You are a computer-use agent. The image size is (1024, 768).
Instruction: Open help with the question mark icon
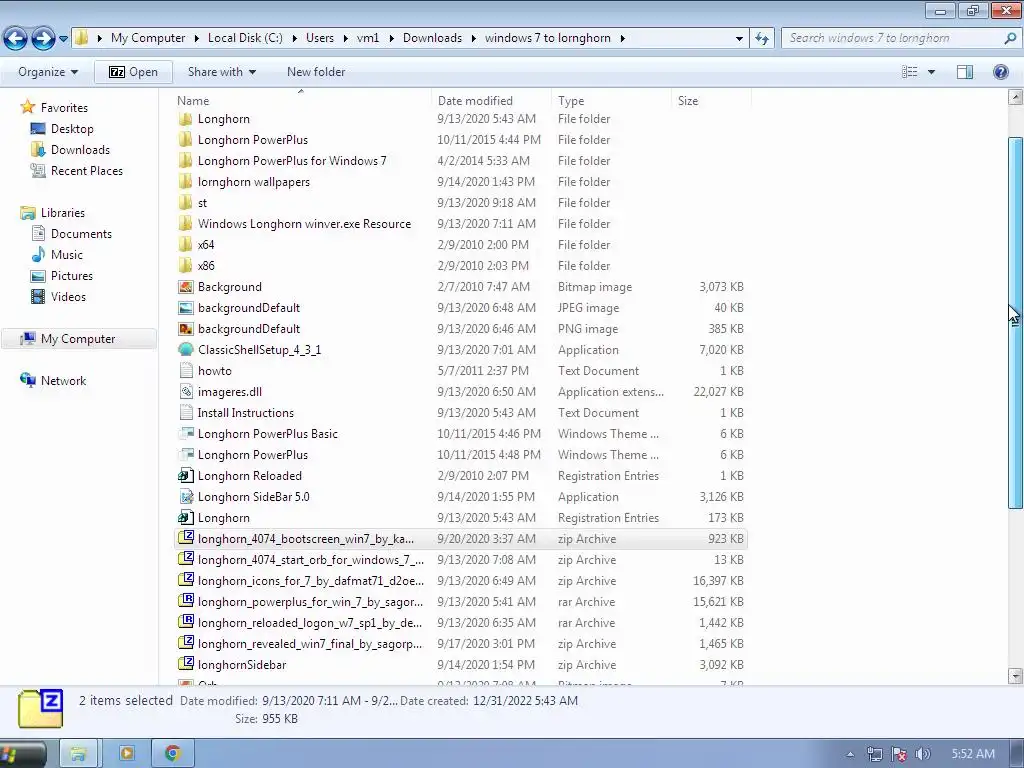(1000, 72)
